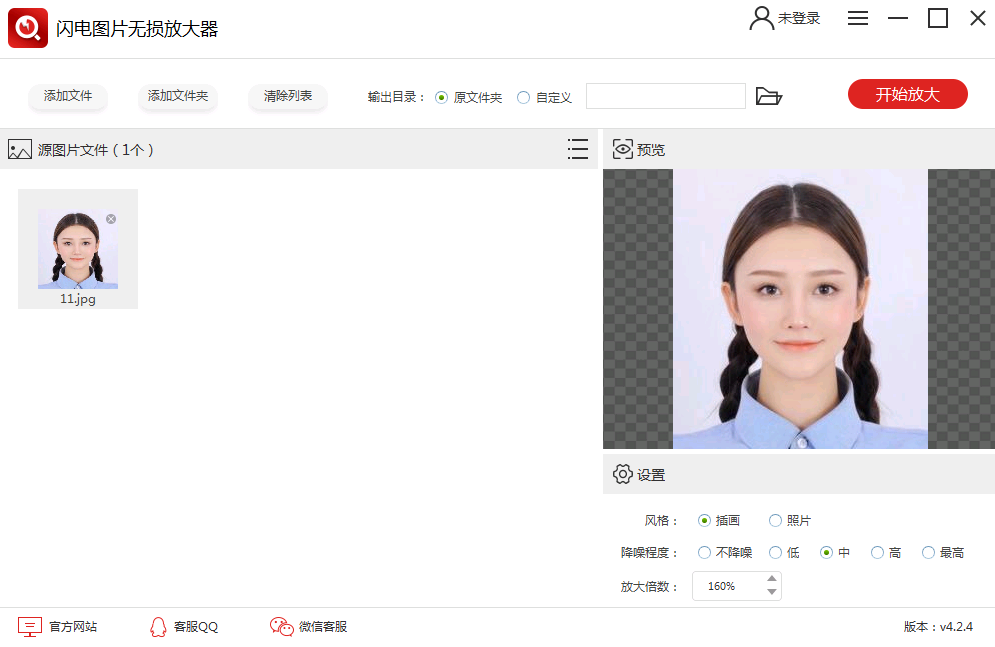The width and height of the screenshot is (995, 647).
Task: Click the 源图片文件（1个）header text
Action: point(96,150)
